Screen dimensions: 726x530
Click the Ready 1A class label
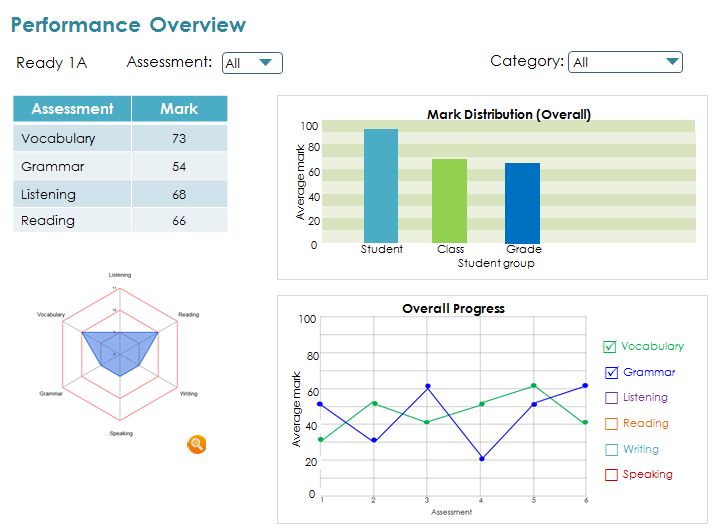tap(51, 62)
